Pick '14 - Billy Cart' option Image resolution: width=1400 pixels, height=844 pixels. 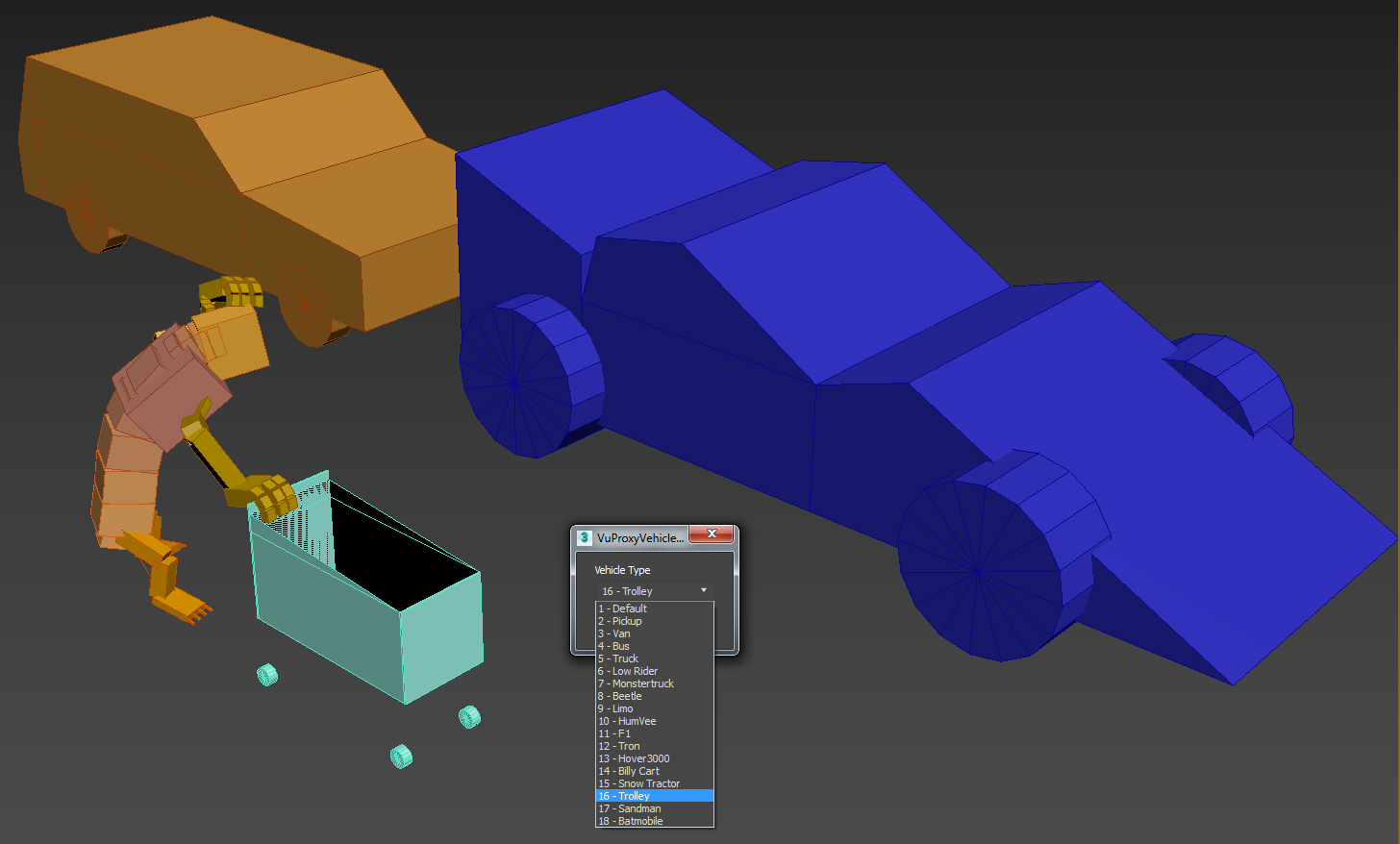pyautogui.click(x=630, y=771)
